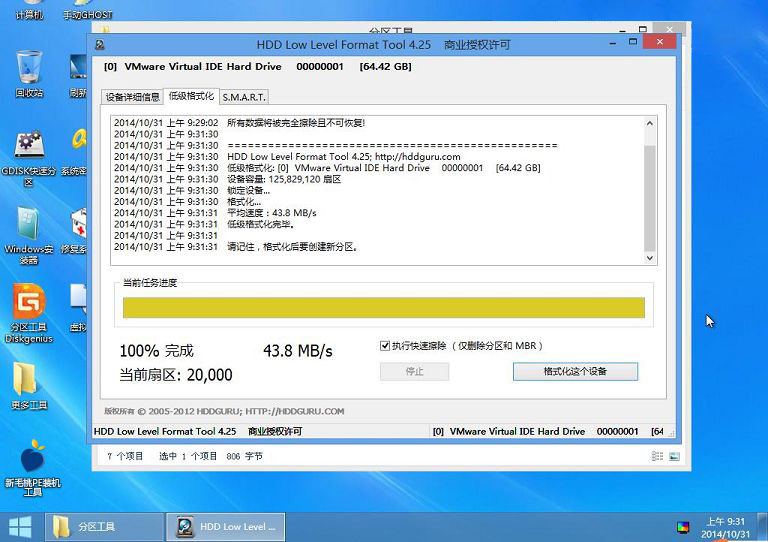Open the 手动GHOST desktop icon
The height and width of the screenshot is (542, 768).
(88, 11)
